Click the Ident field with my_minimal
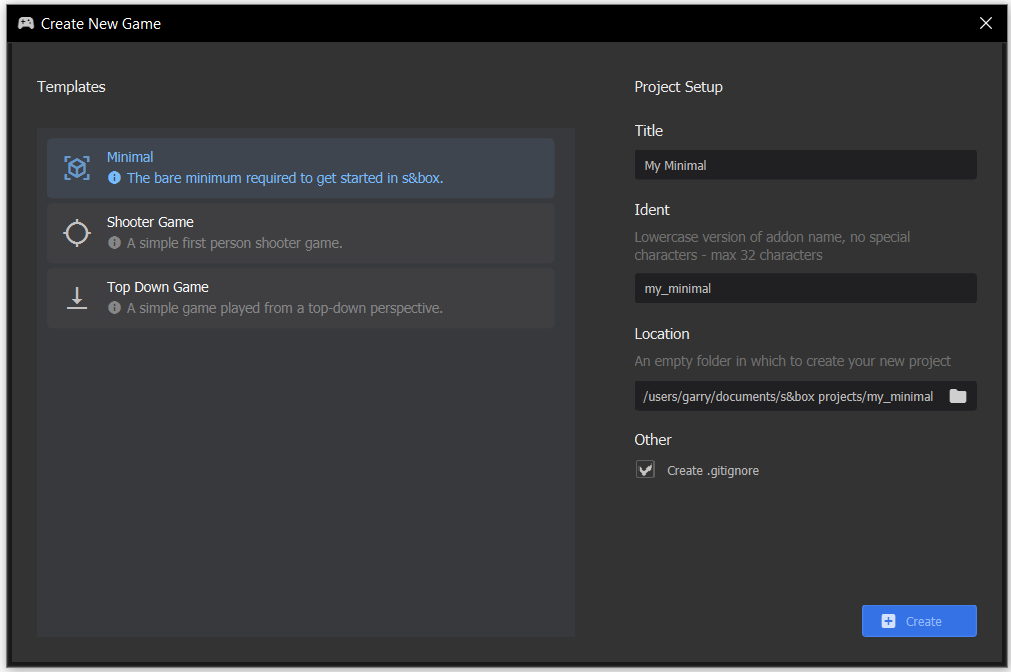 (x=804, y=289)
